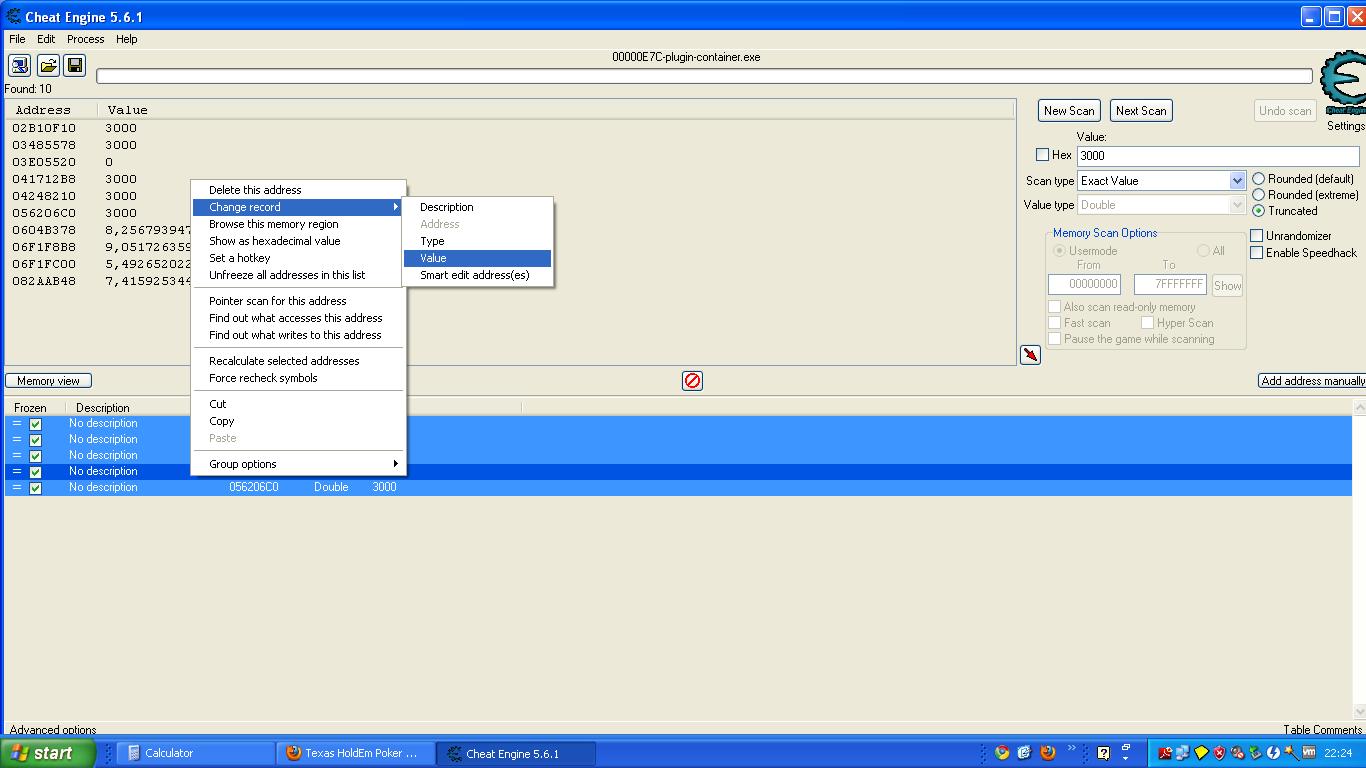1366x768 pixels.
Task: Expand the quick launch chevron
Action: point(1071,747)
